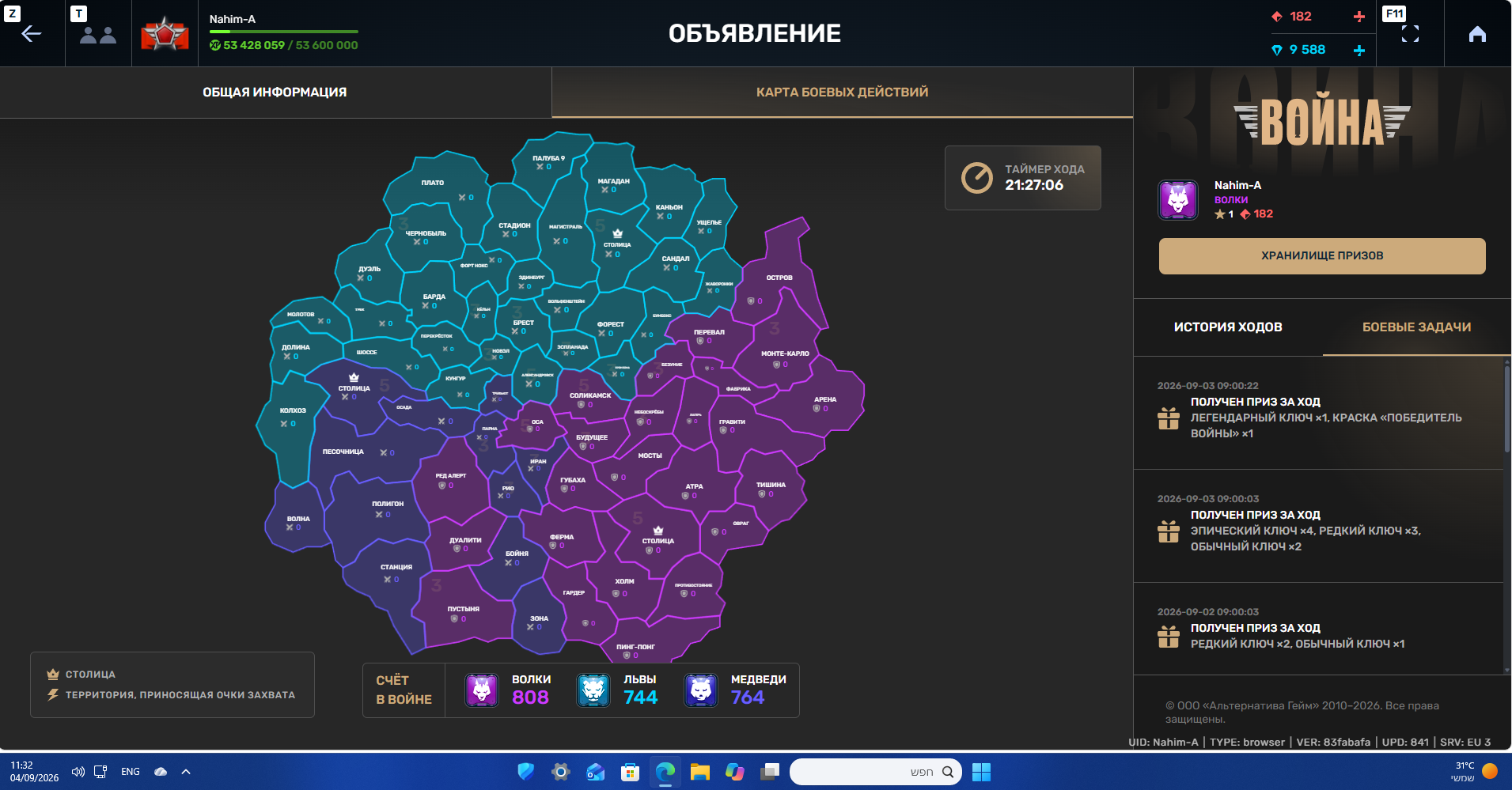Click the turn timer clock icon
This screenshot has width=1512, height=790.
(x=977, y=178)
